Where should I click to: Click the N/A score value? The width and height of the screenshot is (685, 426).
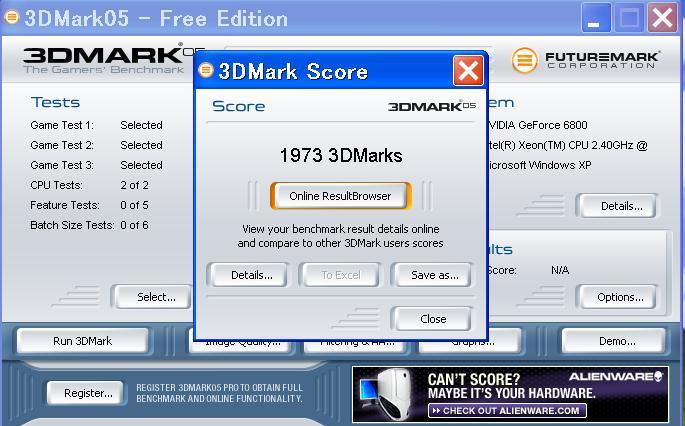tap(560, 270)
